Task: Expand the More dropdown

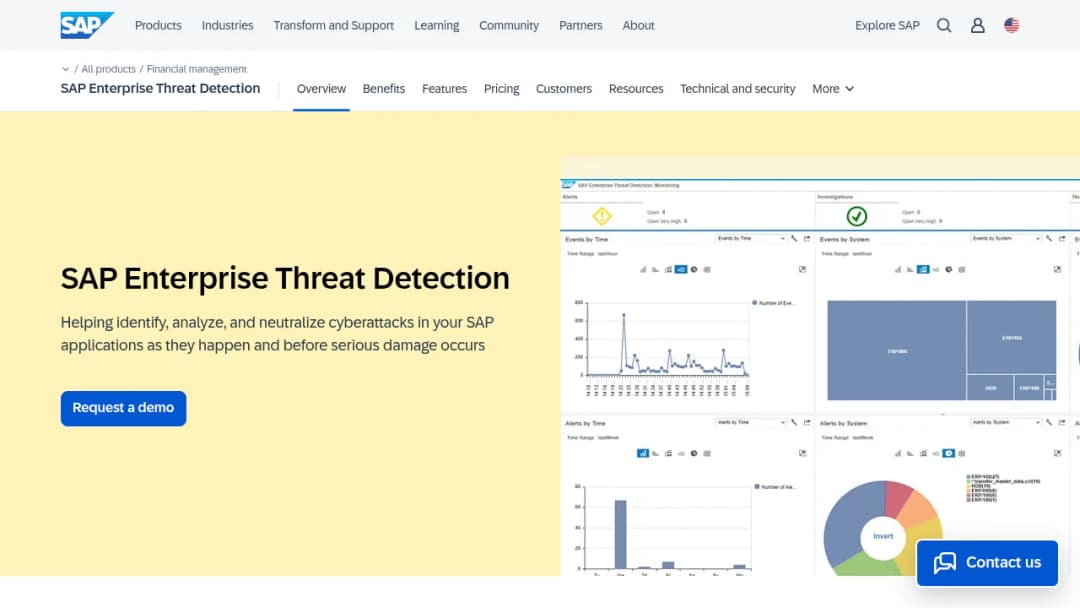Action: pos(833,89)
